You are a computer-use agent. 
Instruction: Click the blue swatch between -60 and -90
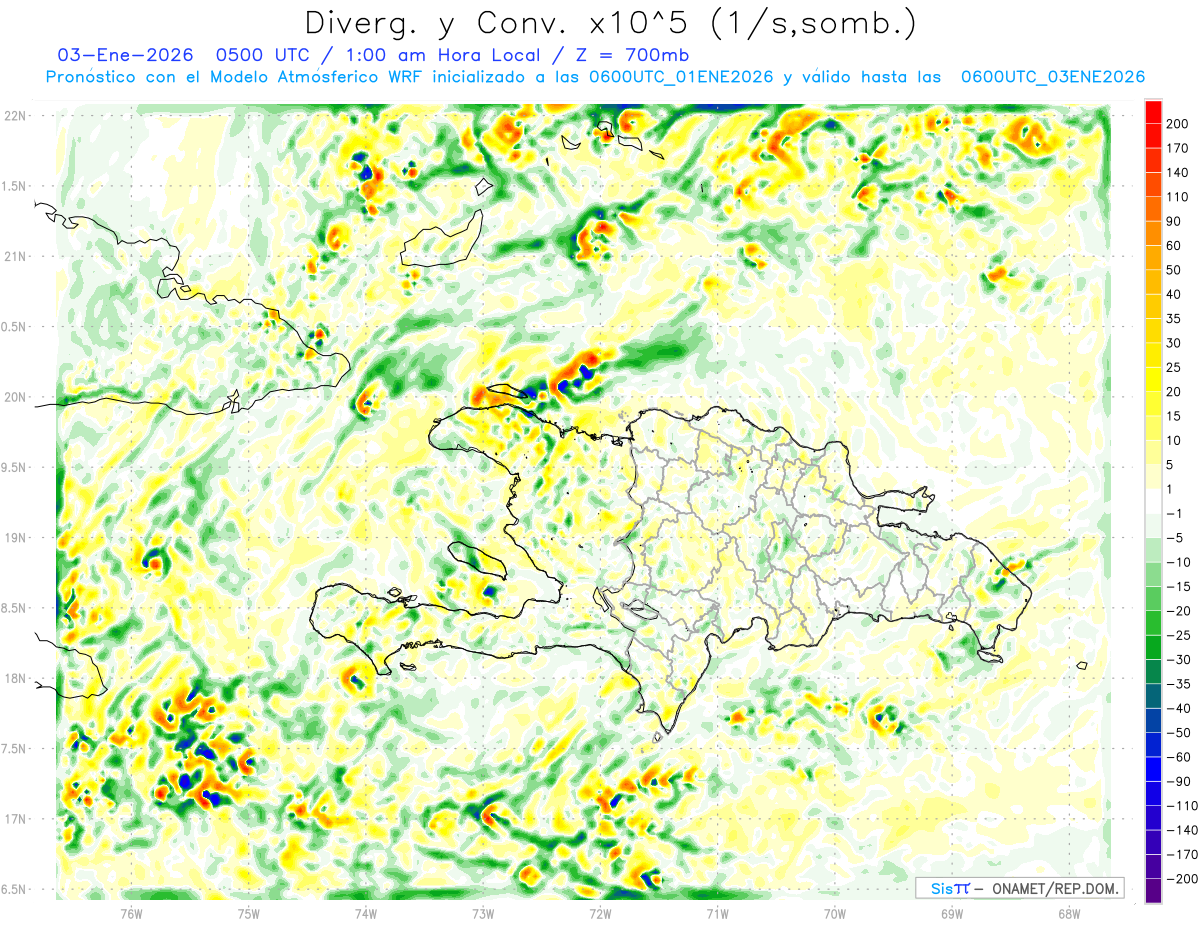(1153, 769)
